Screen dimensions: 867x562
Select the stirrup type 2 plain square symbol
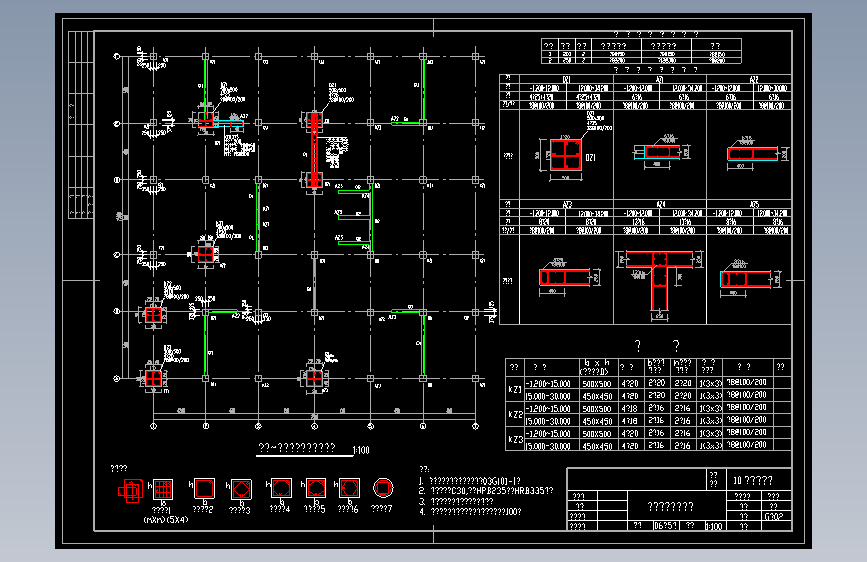coord(204,489)
